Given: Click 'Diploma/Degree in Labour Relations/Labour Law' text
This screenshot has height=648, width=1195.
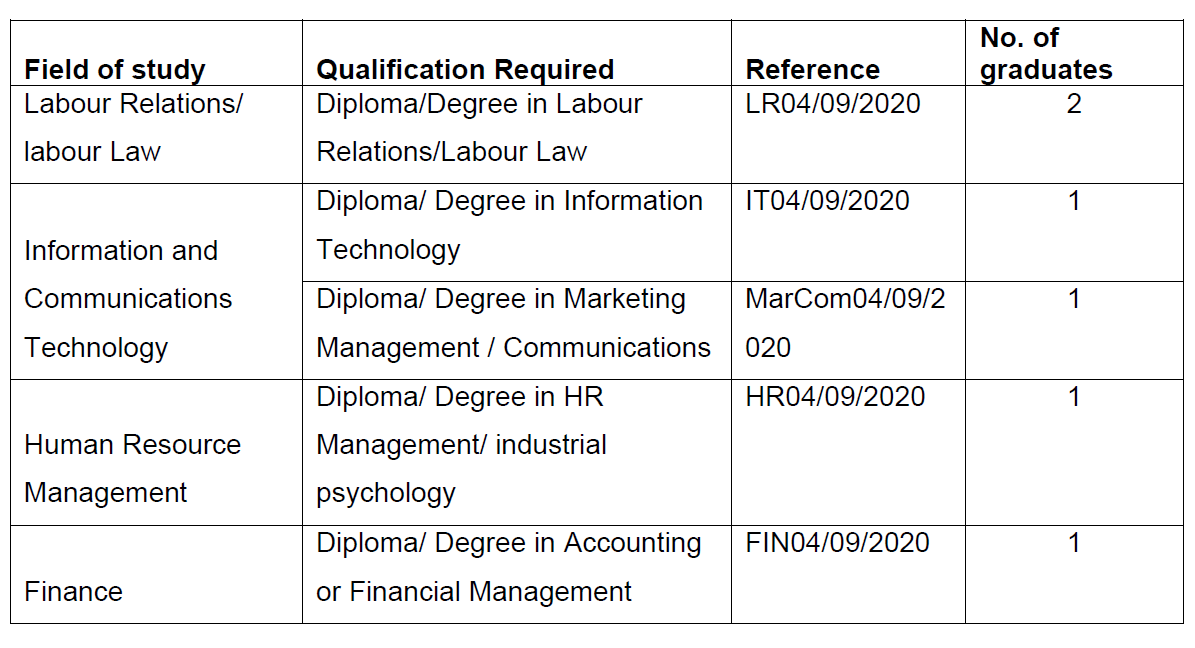Looking at the screenshot, I should click(x=479, y=128).
